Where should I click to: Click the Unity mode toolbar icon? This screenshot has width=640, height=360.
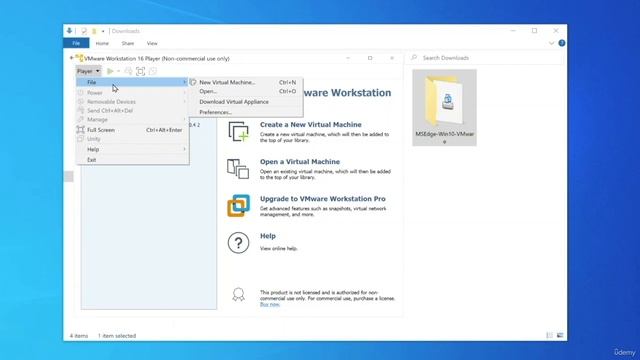(153, 71)
